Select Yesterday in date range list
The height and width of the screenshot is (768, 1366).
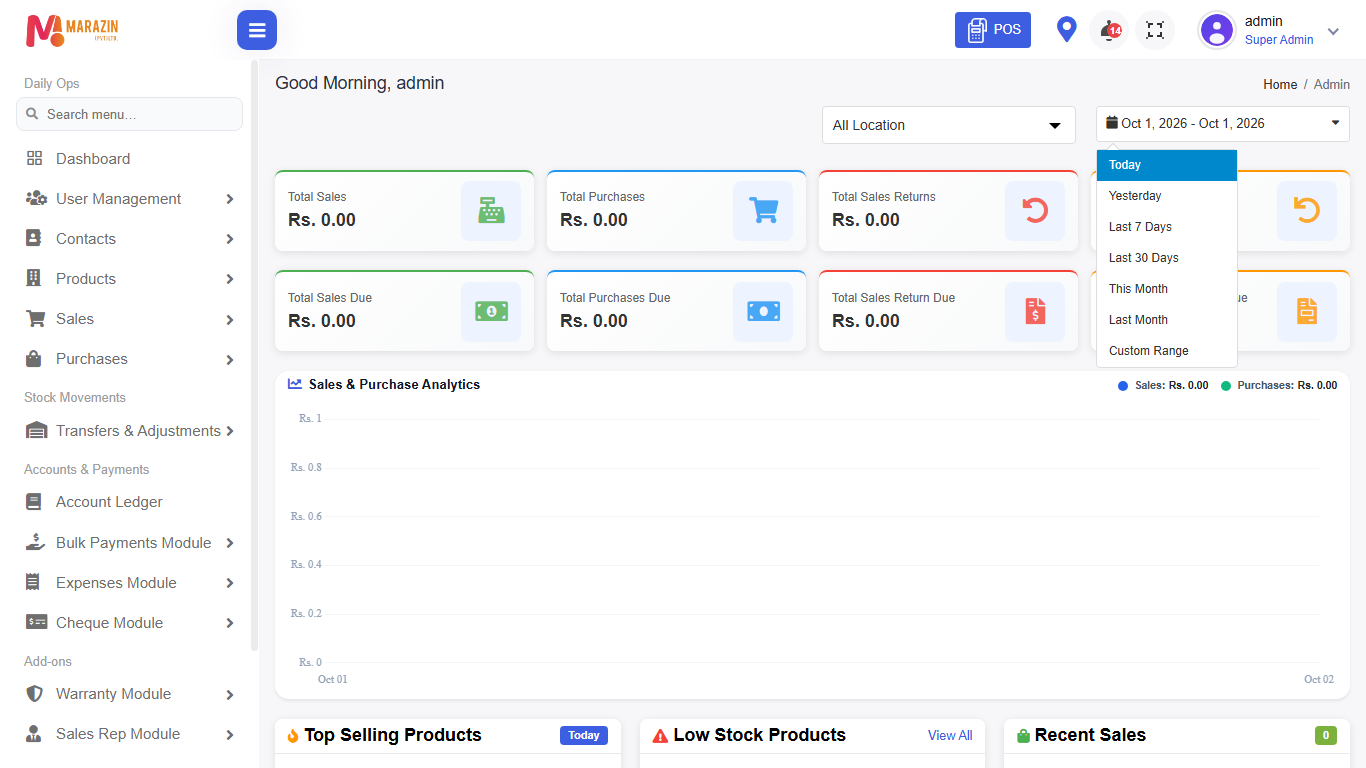coord(1167,196)
